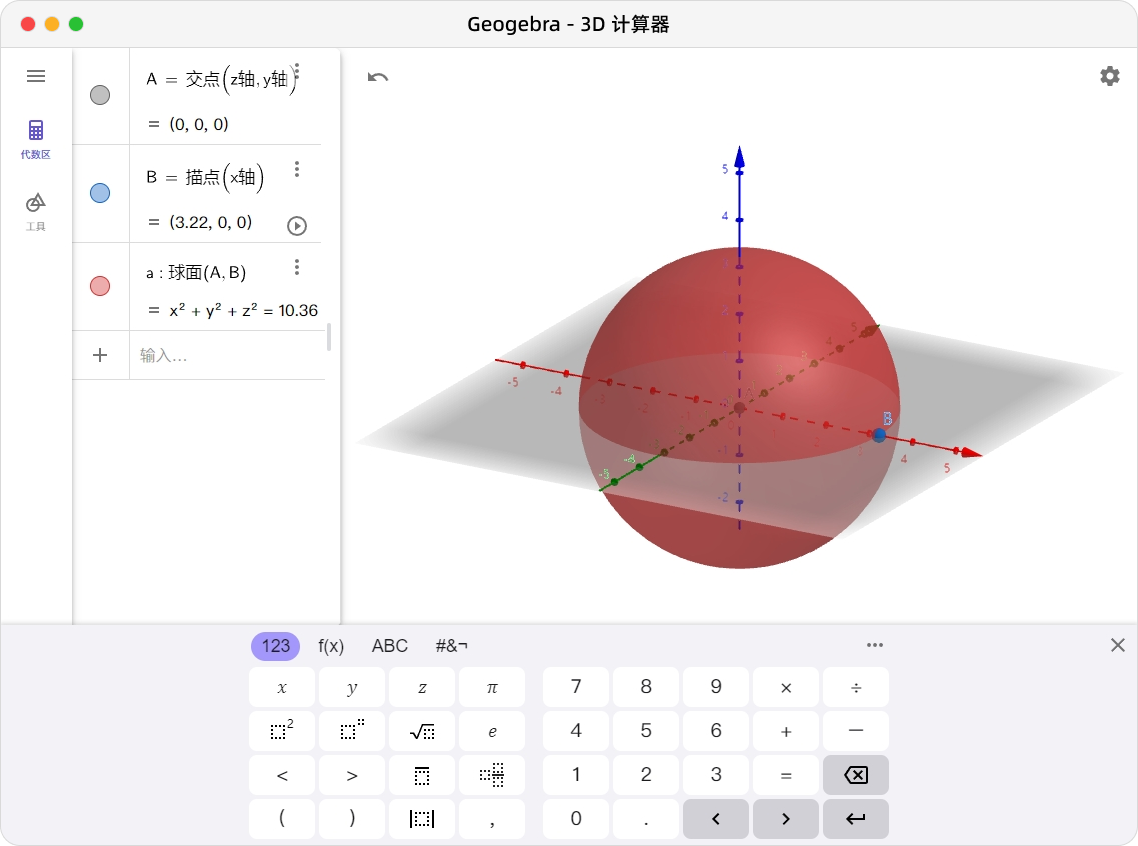Open more options for point B
Image resolution: width=1138 pixels, height=846 pixels.
click(x=296, y=169)
